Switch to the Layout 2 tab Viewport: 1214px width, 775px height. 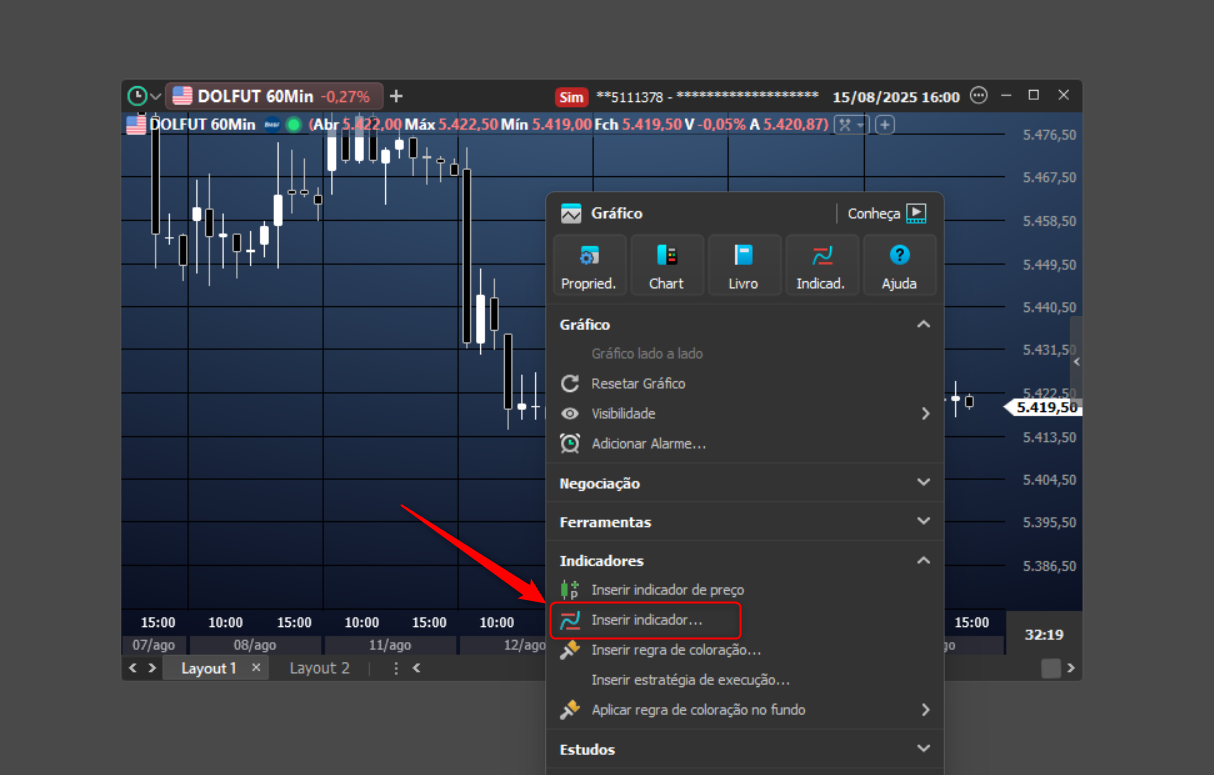(x=320, y=668)
